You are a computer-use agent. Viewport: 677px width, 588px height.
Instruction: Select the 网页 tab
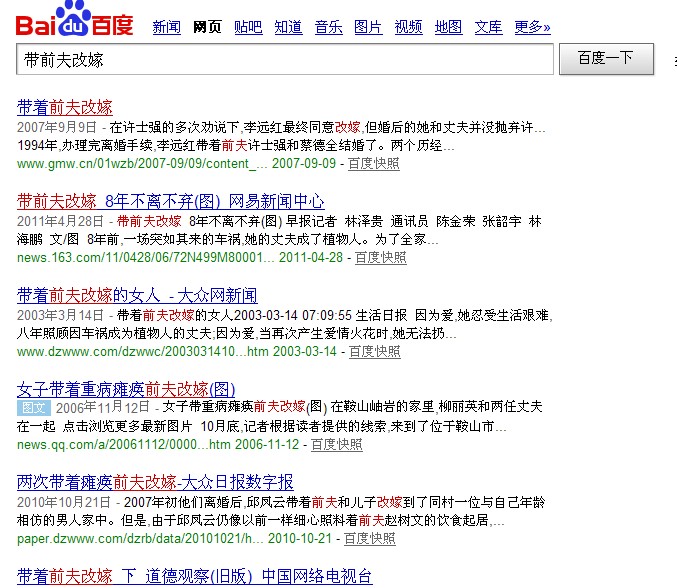point(207,27)
